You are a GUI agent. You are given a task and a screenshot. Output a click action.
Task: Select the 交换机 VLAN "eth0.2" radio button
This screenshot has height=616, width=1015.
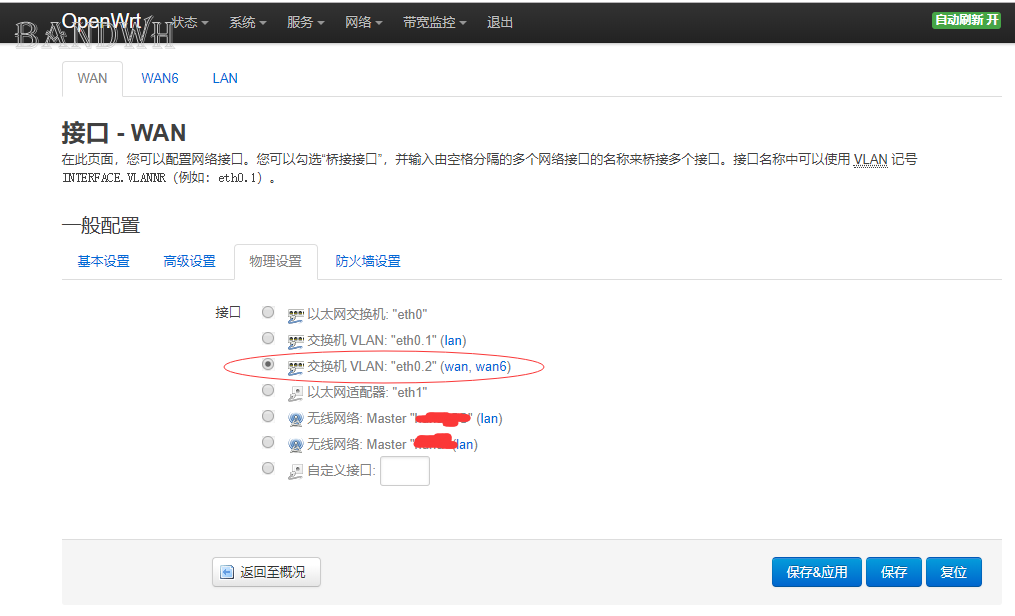pos(268,364)
